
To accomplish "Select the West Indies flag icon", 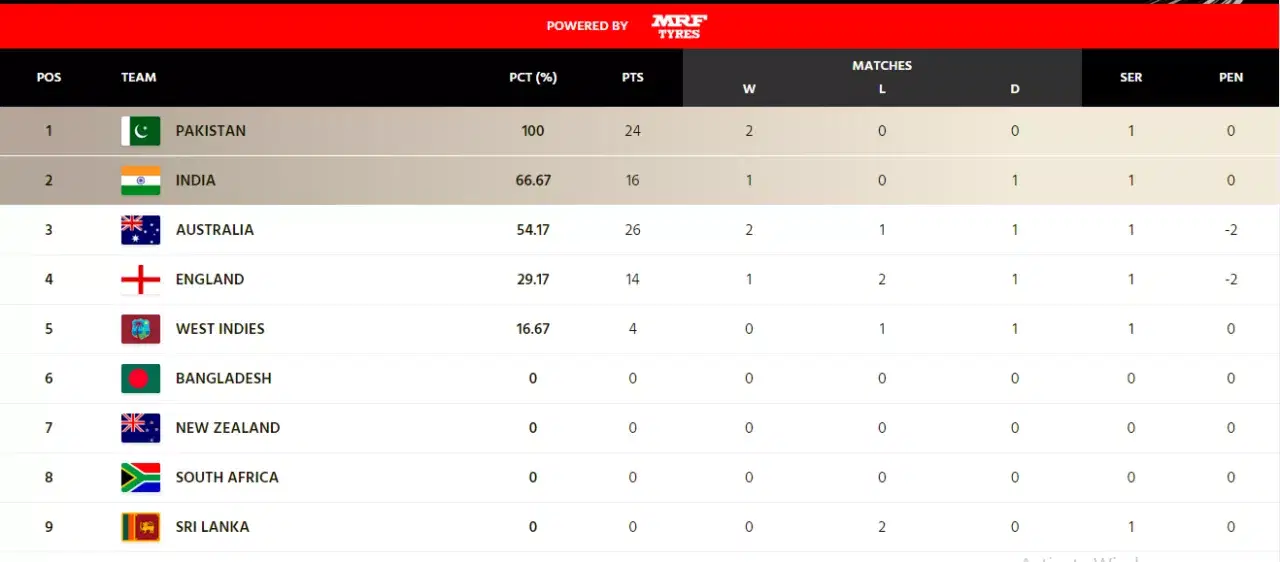I will coord(141,329).
